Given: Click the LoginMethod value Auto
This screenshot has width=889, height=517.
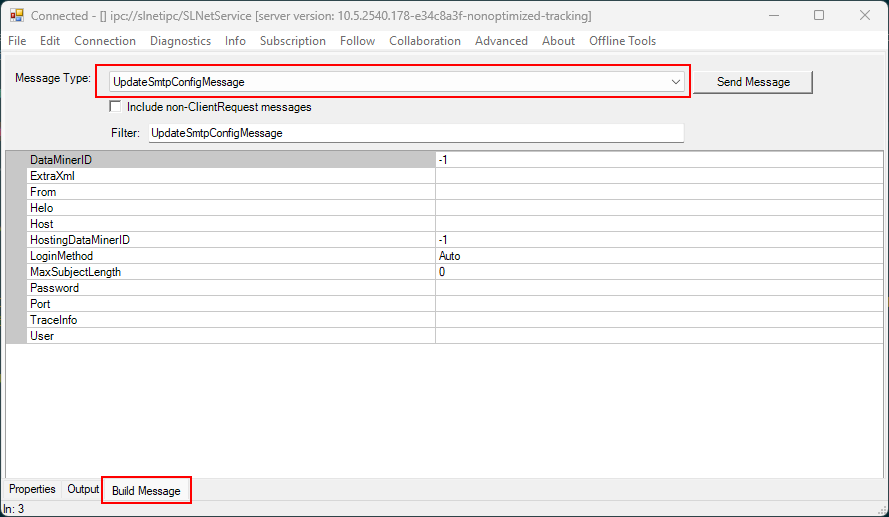Looking at the screenshot, I should (x=659, y=256).
